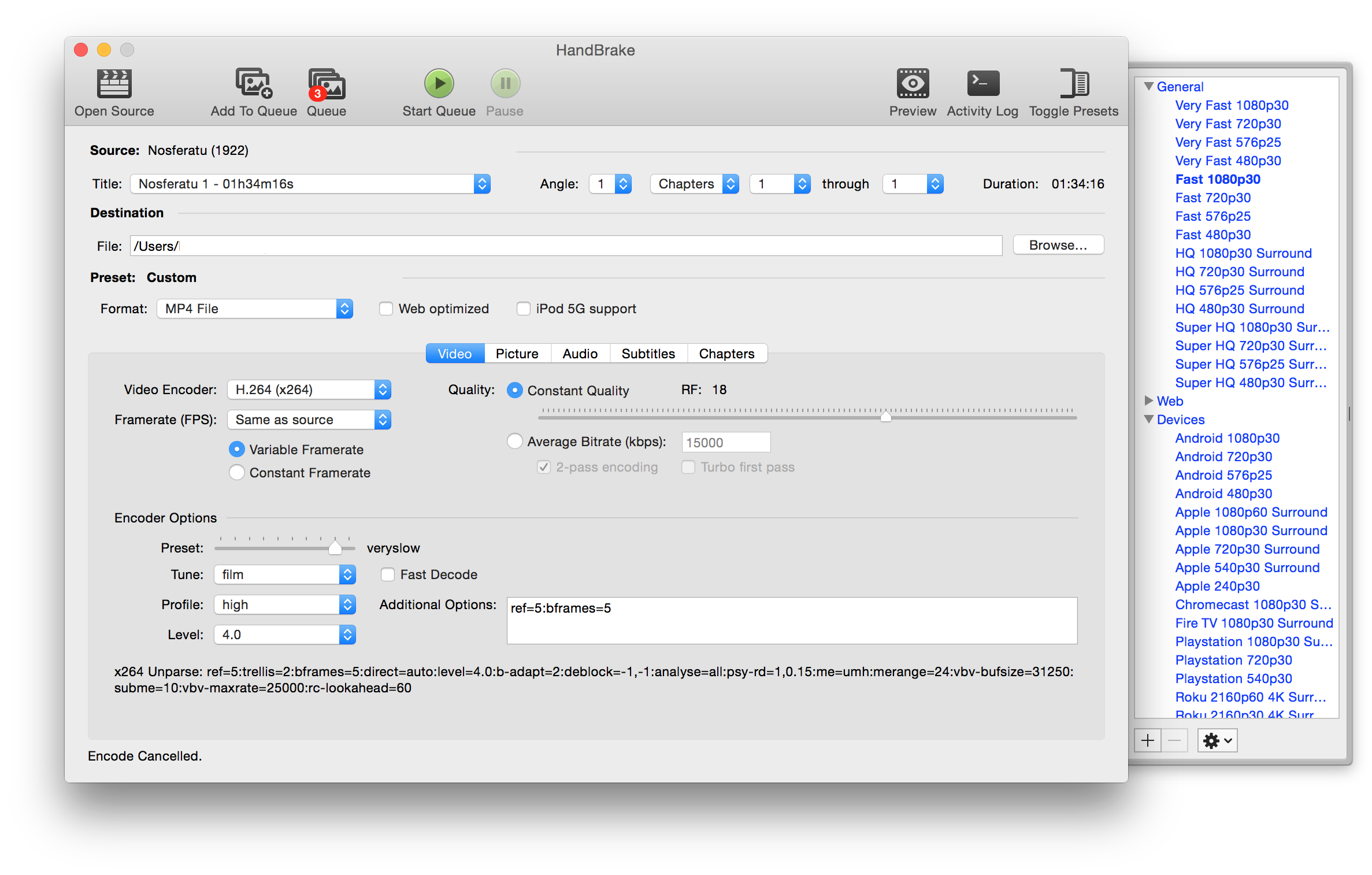The height and width of the screenshot is (875, 1372).
Task: Select the Playstation 540p30 preset
Action: pyautogui.click(x=1233, y=679)
